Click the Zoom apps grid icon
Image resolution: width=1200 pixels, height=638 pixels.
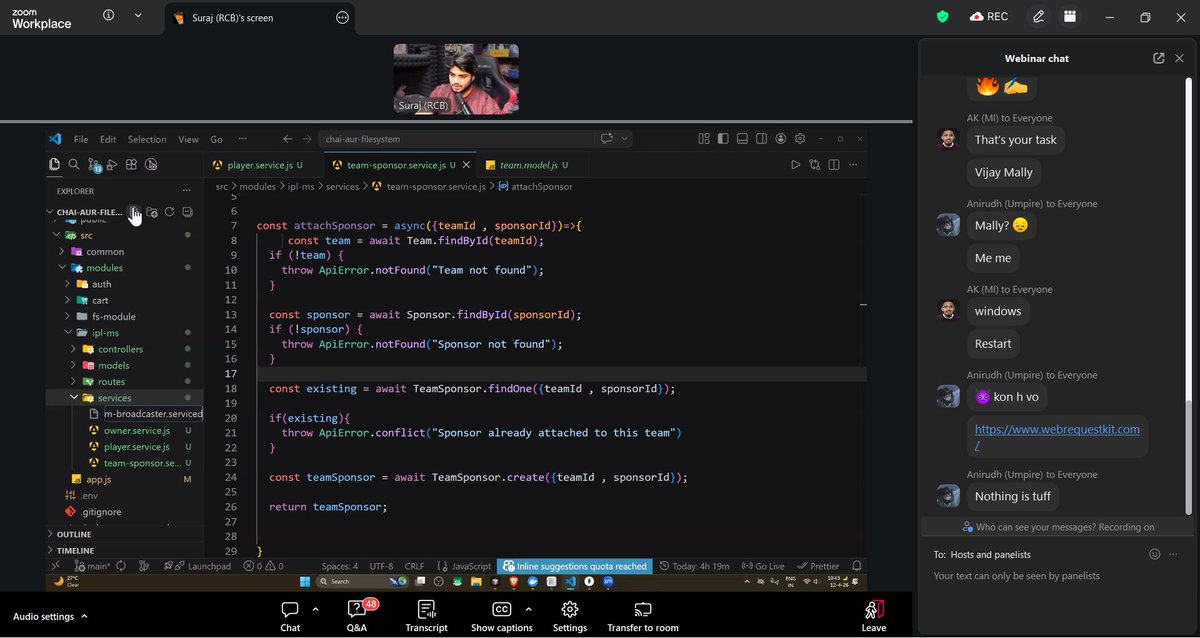tap(1070, 17)
